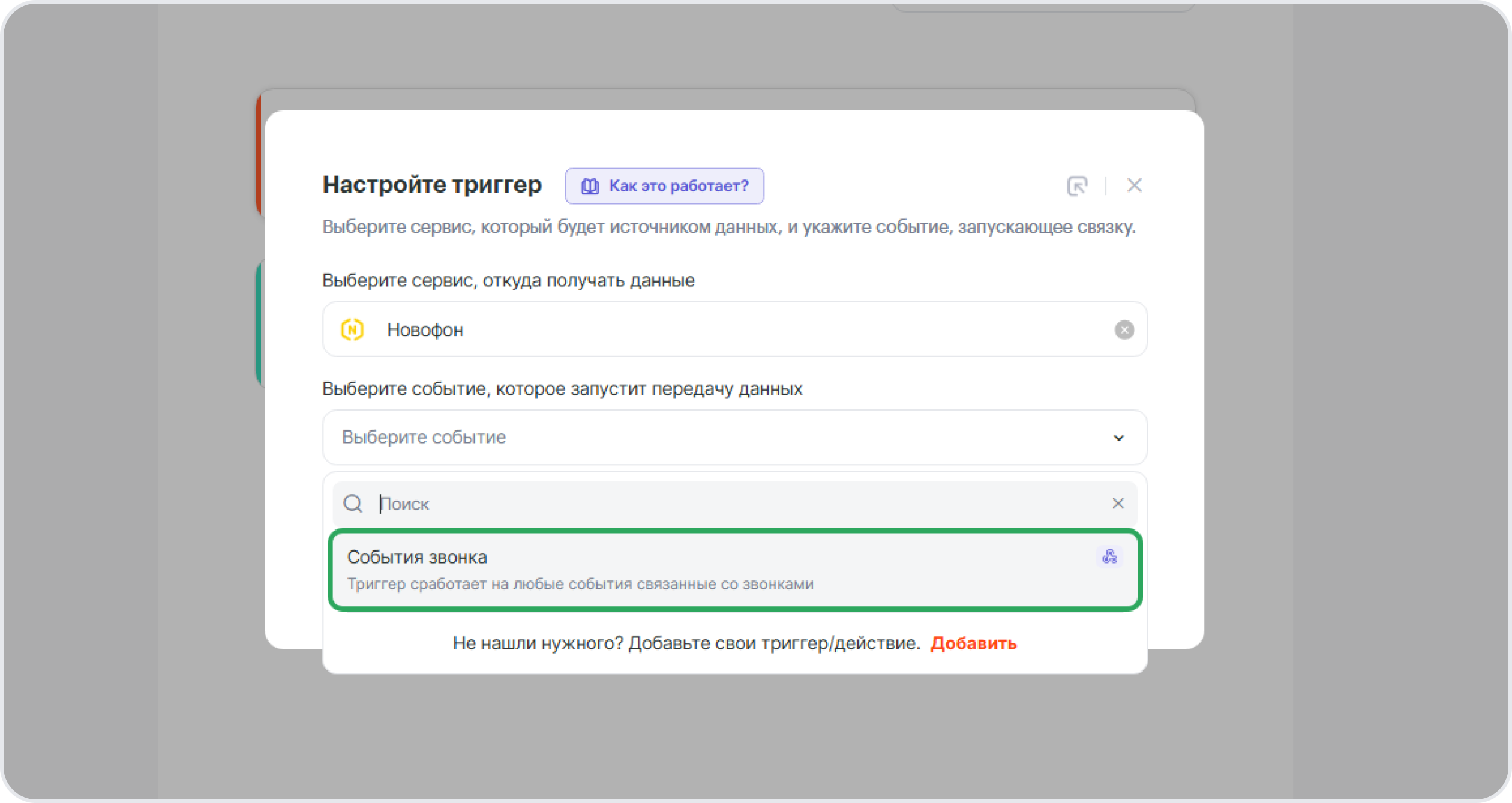Screen dimensions: 1512x803
Task: Click the book icon in help button
Action: click(x=589, y=186)
